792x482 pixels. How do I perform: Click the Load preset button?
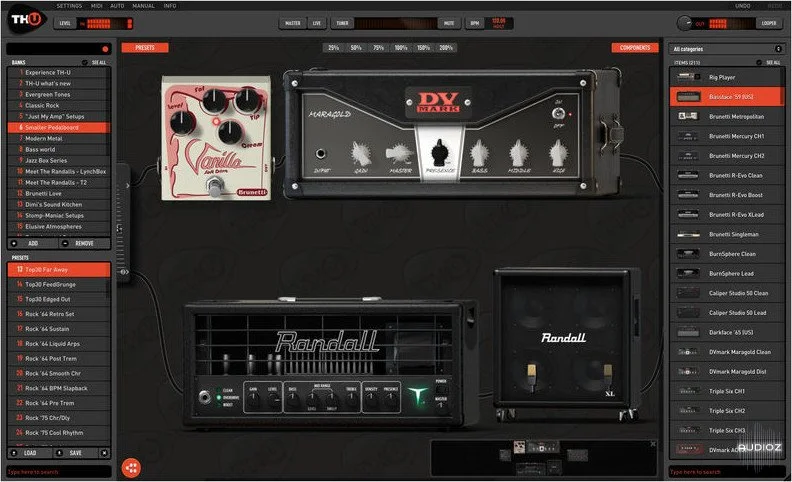tap(30, 453)
